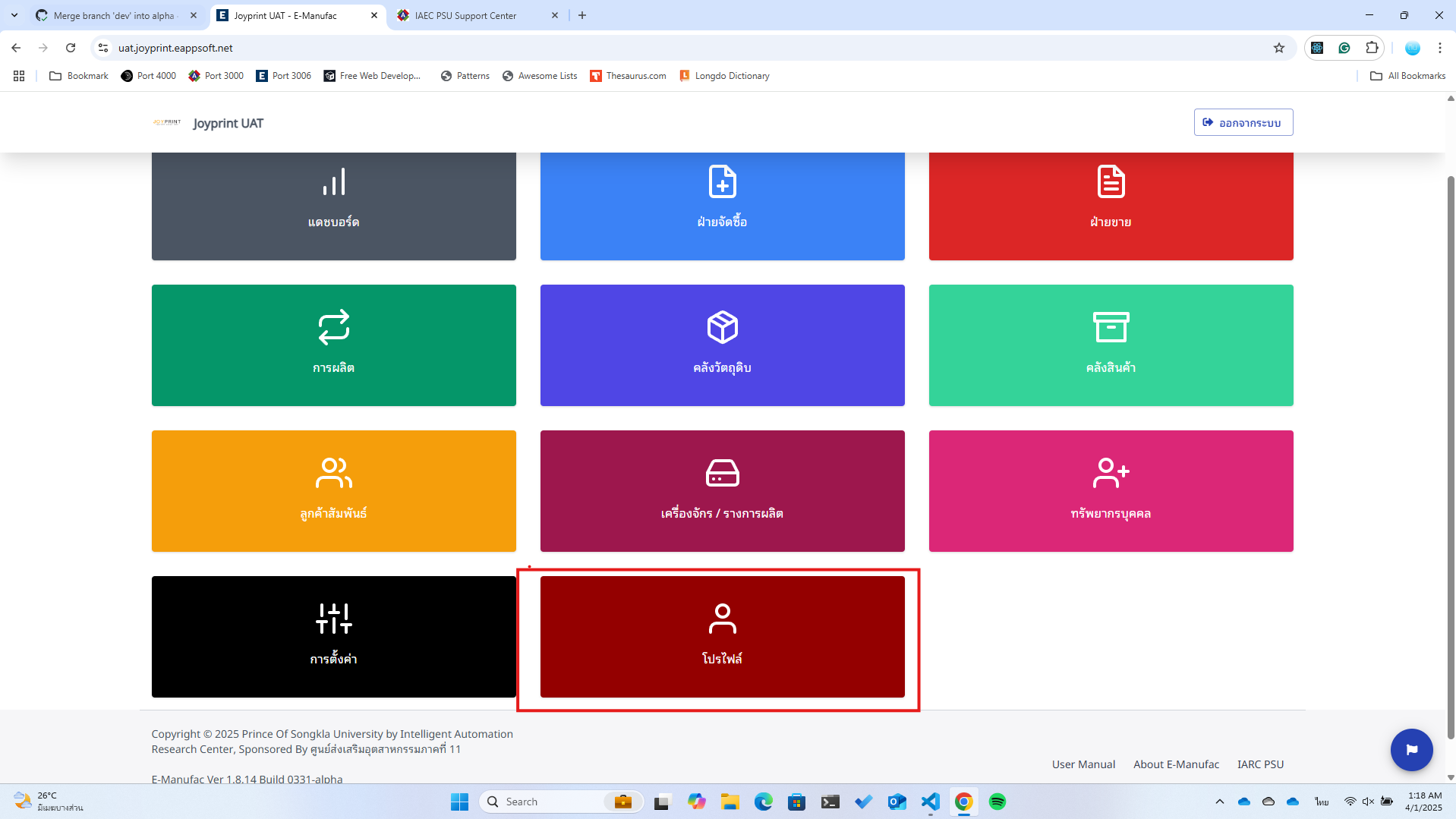
Task: Open the Sales tile with document icon
Action: (1111, 205)
